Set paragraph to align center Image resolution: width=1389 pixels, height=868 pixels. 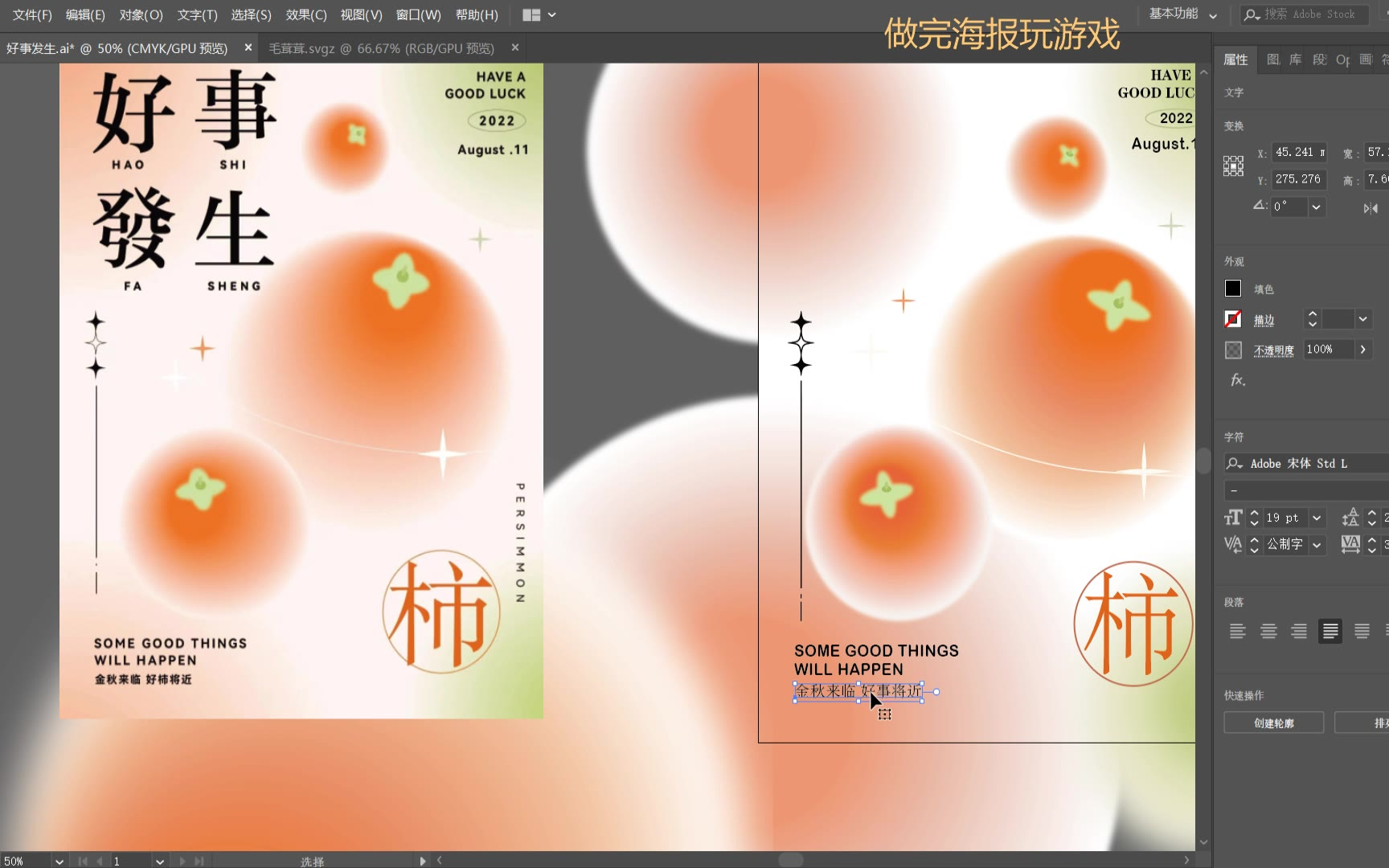pyautogui.click(x=1268, y=632)
